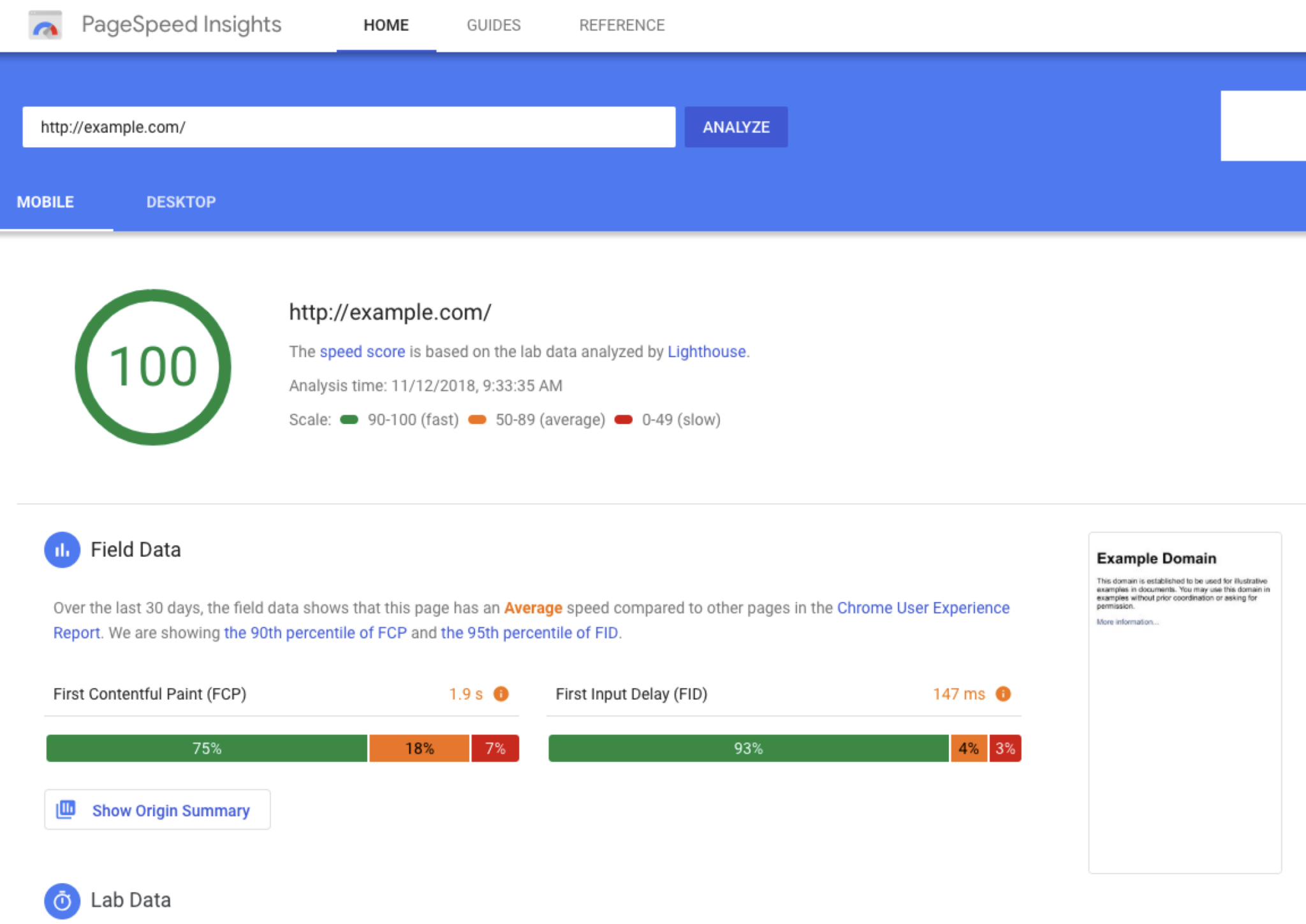Open FCP info icon next to 1.9 s
The height and width of the screenshot is (924, 1306).
[x=501, y=694]
